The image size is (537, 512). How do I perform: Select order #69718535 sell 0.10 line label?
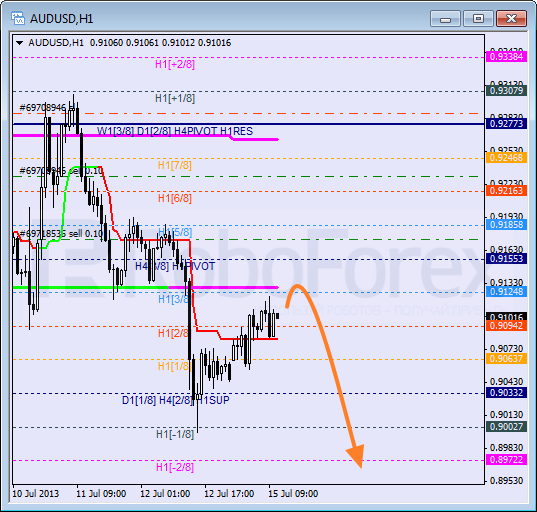[x=61, y=234]
